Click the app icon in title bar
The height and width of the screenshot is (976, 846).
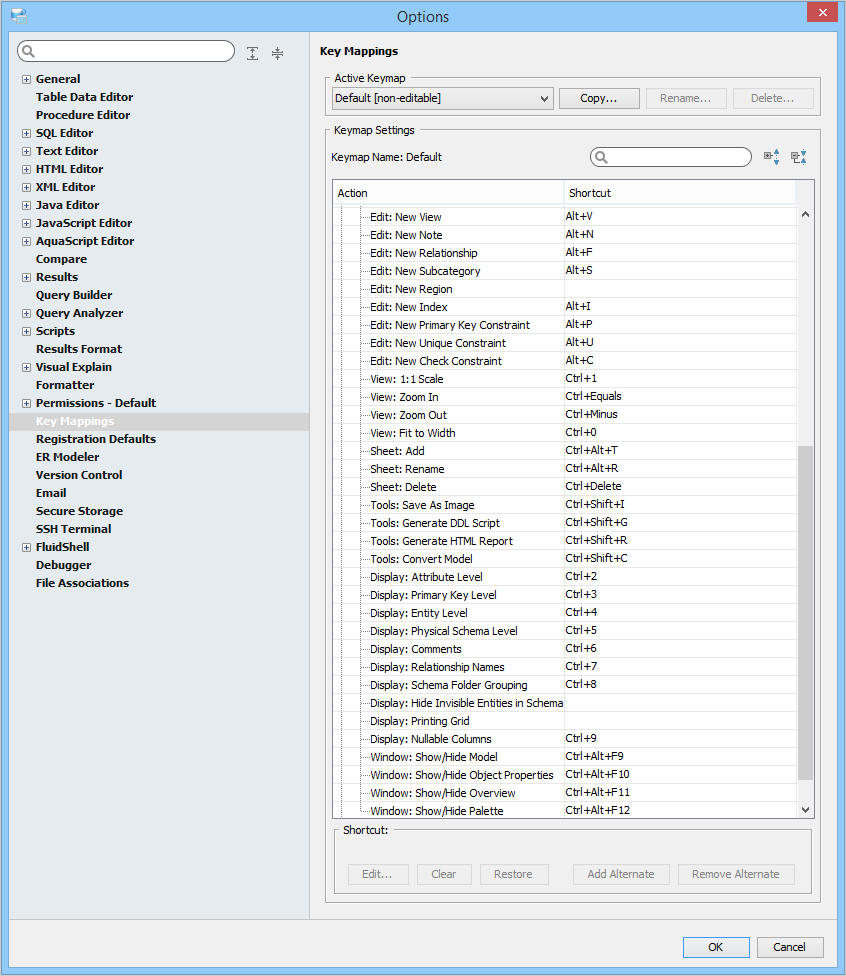(x=19, y=16)
